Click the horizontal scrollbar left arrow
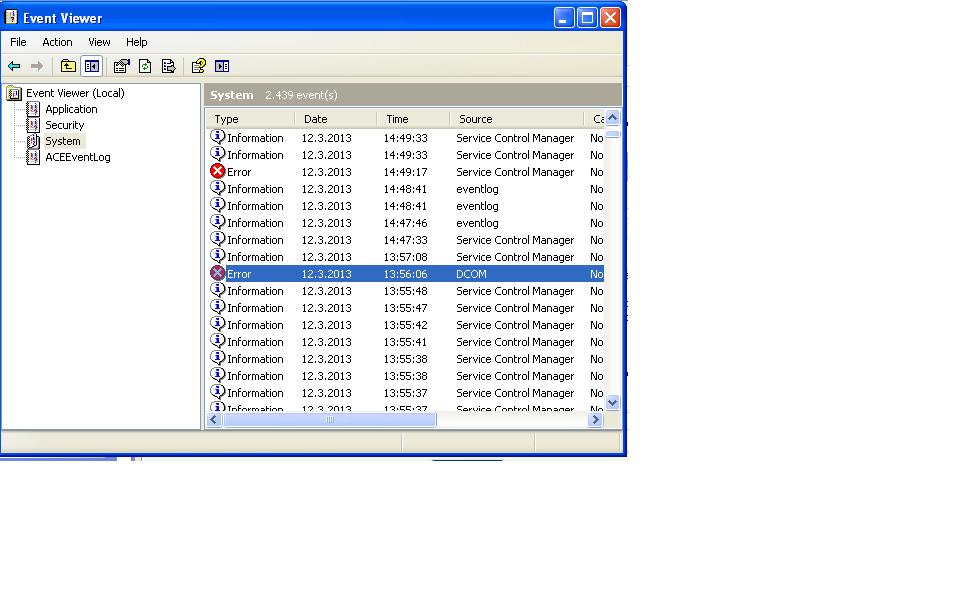953x608 pixels. click(214, 420)
